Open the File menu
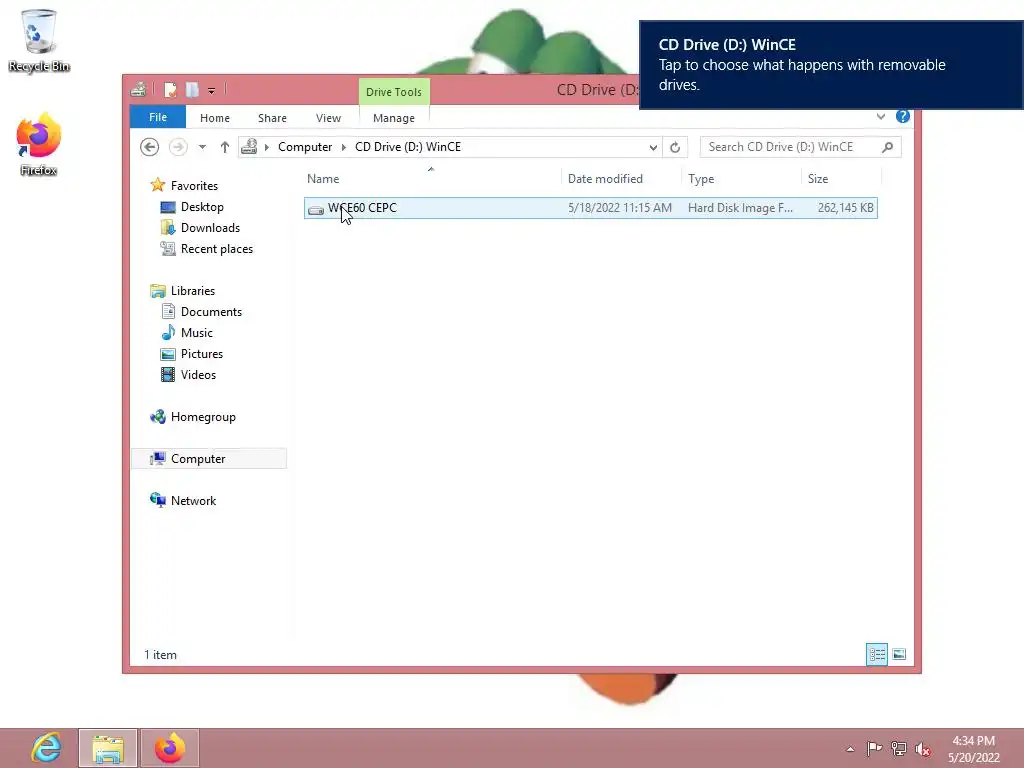Image resolution: width=1024 pixels, height=768 pixels. (158, 118)
